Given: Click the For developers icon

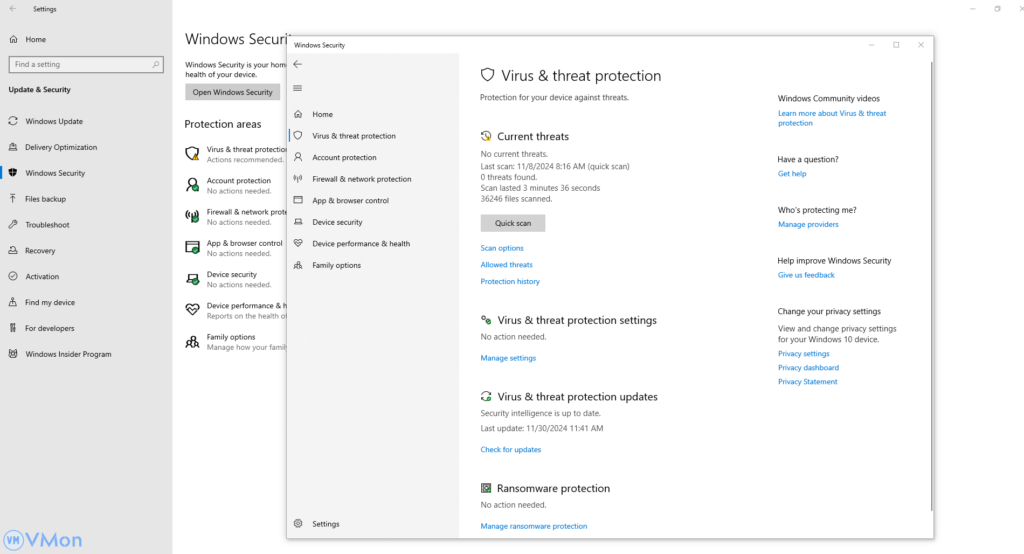Looking at the screenshot, I should (x=13, y=328).
